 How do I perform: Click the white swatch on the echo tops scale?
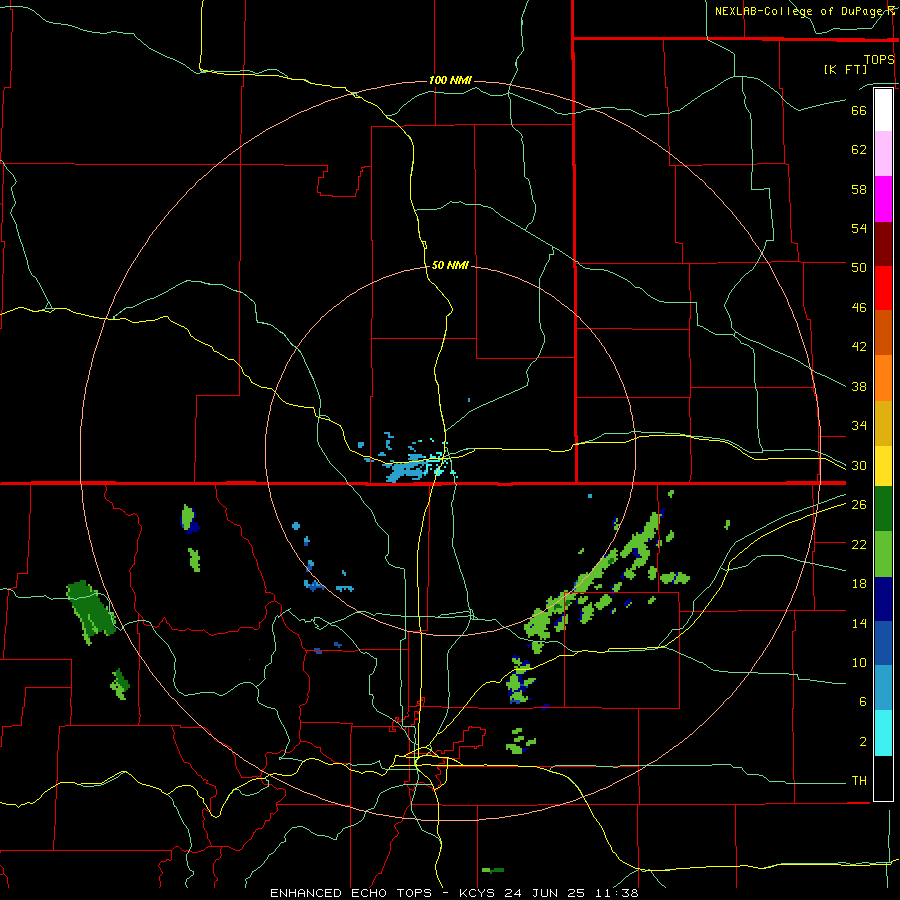point(883,110)
